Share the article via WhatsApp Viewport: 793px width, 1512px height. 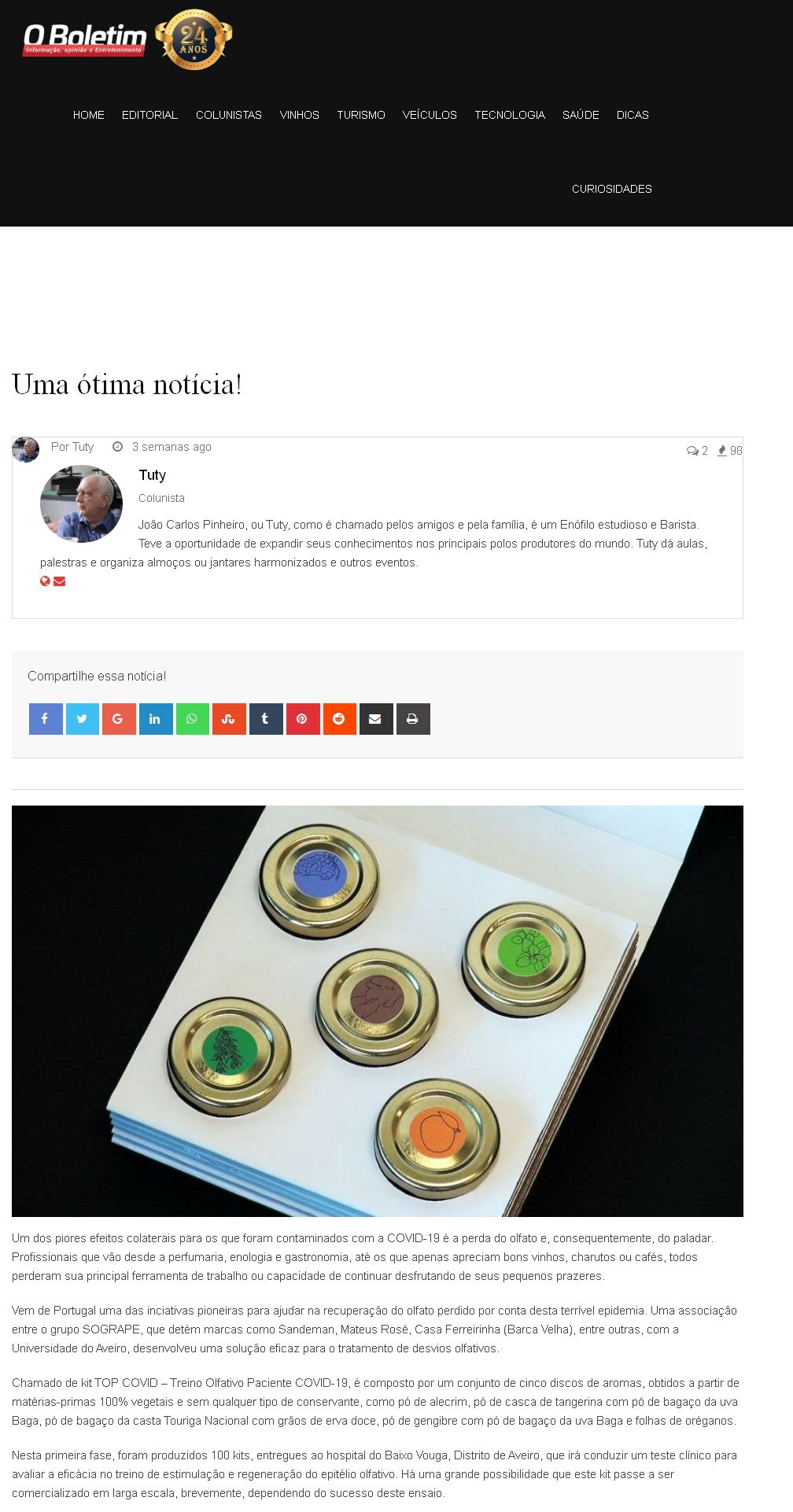(x=193, y=719)
